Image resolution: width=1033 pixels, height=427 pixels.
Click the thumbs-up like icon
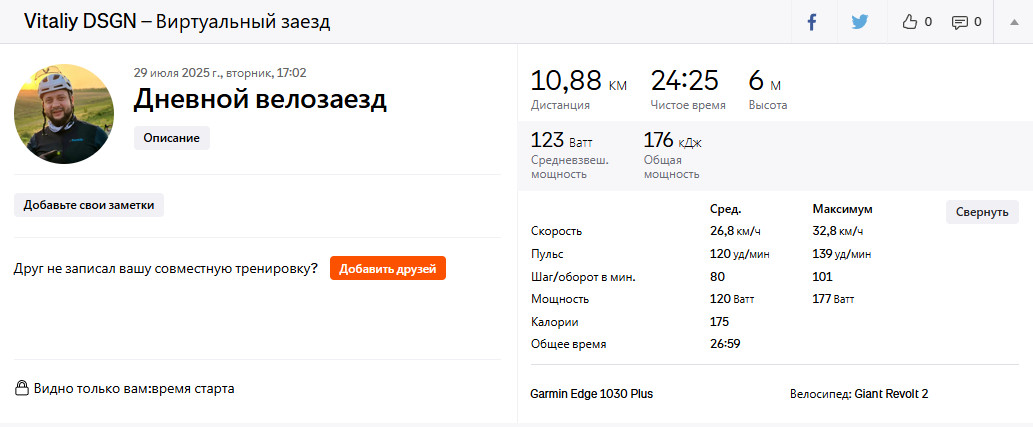tap(910, 22)
